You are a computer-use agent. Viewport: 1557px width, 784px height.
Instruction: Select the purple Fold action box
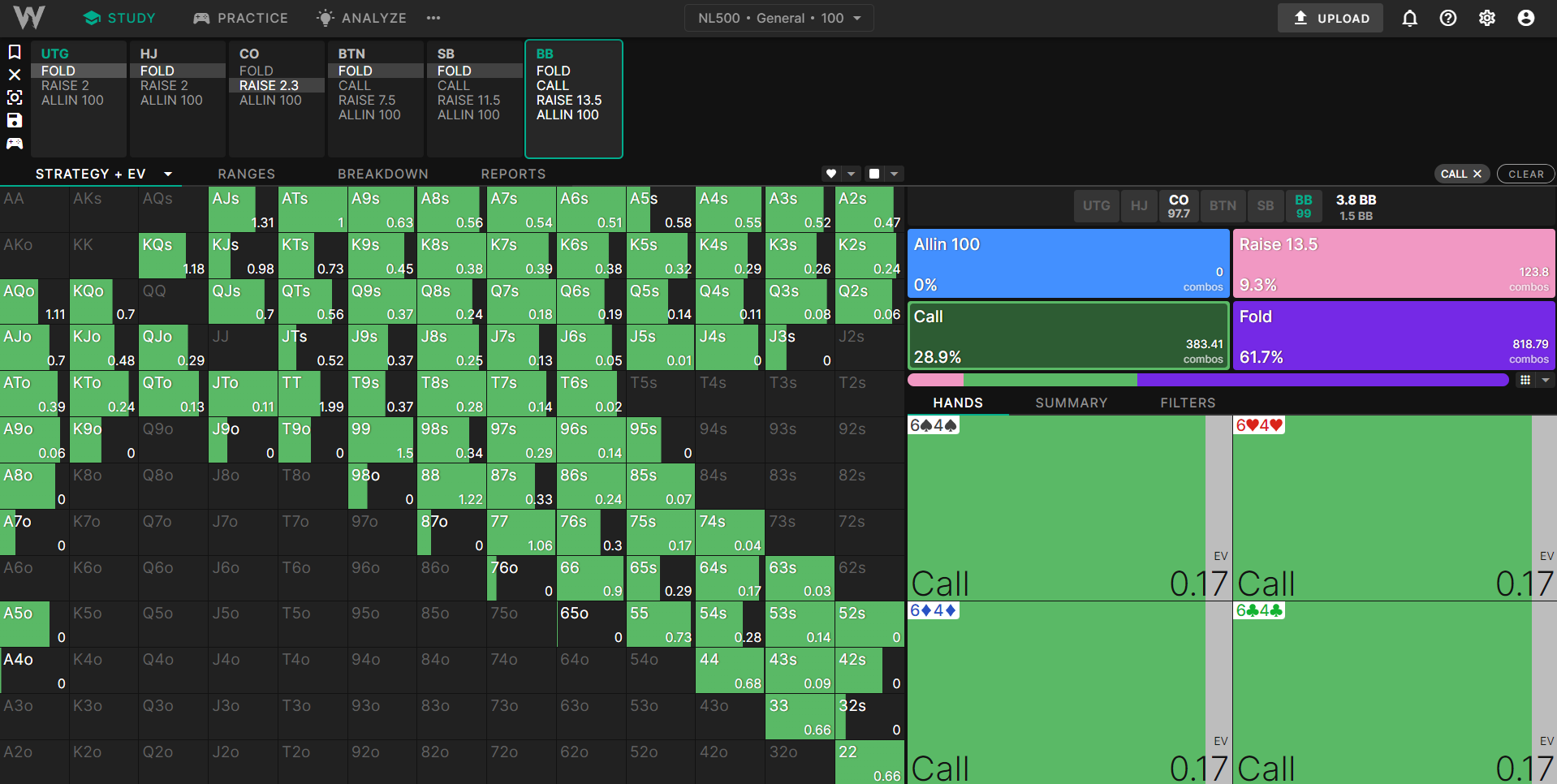[x=1394, y=336]
